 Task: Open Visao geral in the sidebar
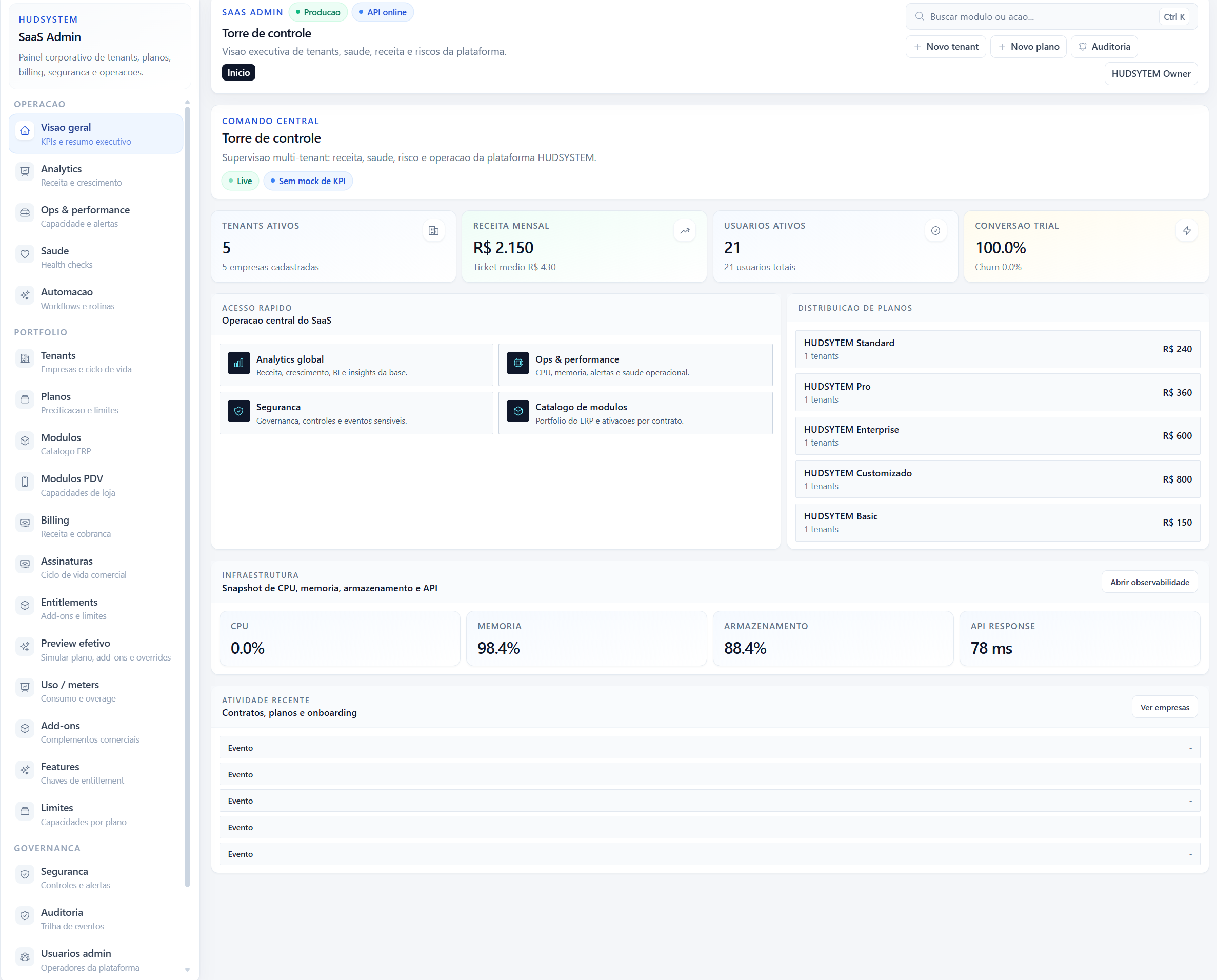coord(96,134)
